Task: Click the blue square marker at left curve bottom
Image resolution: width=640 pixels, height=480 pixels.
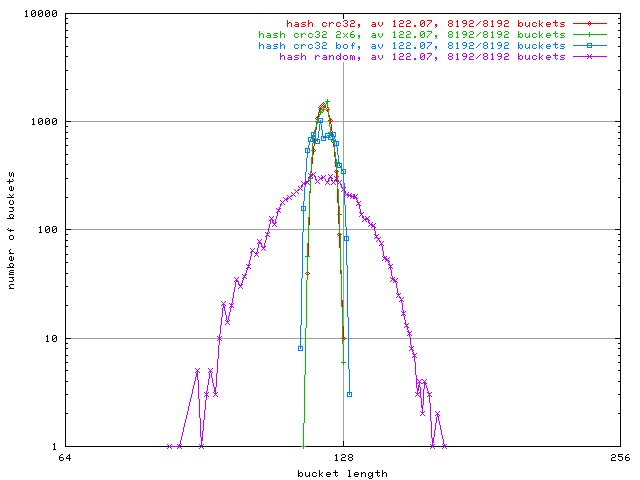Action: tap(300, 349)
